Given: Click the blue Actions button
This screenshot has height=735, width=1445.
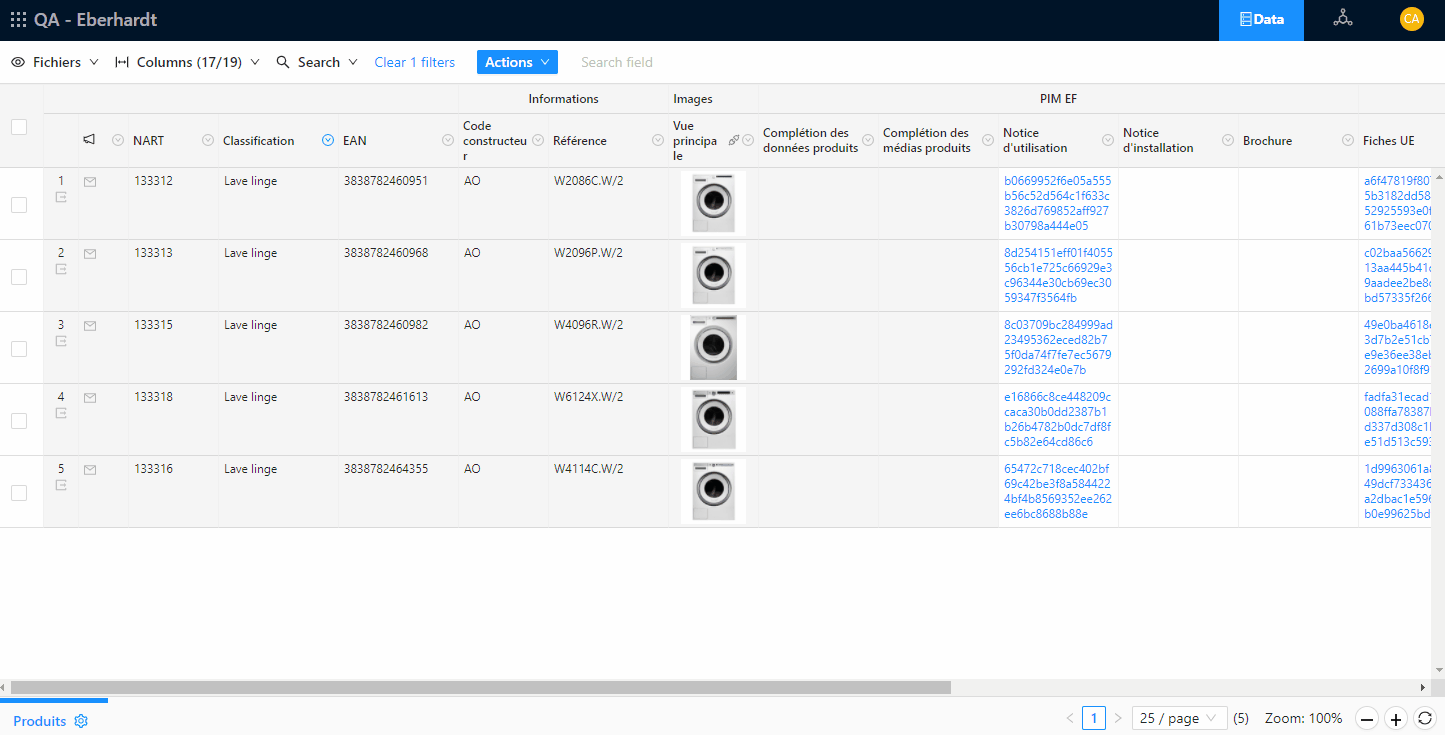Looking at the screenshot, I should [x=517, y=62].
